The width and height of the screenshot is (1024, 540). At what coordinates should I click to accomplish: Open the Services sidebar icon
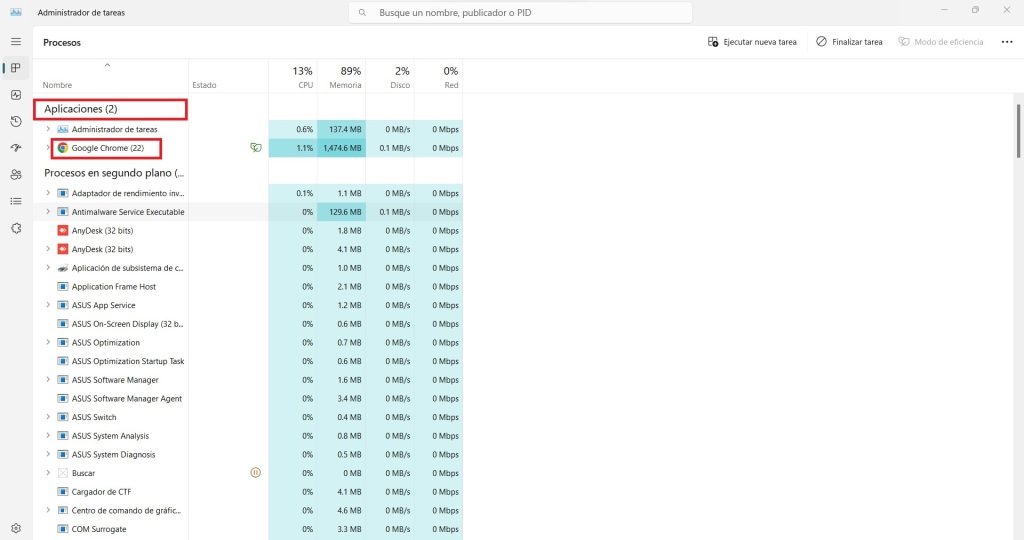pos(16,229)
